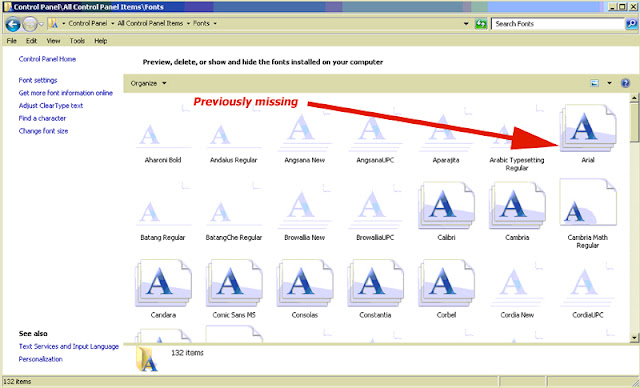Go to Control Panel Home
This screenshot has height=388, width=640.
(x=47, y=59)
